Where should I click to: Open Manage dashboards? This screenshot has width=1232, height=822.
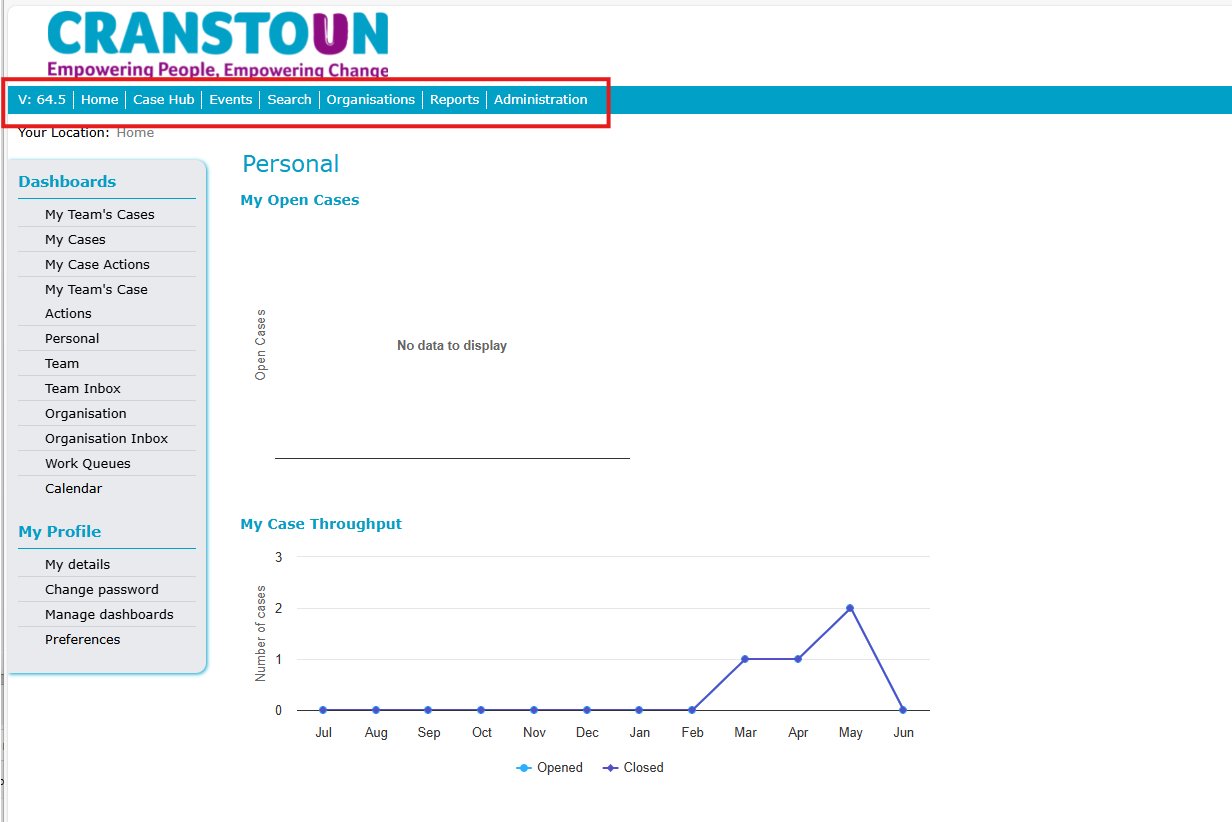click(109, 614)
